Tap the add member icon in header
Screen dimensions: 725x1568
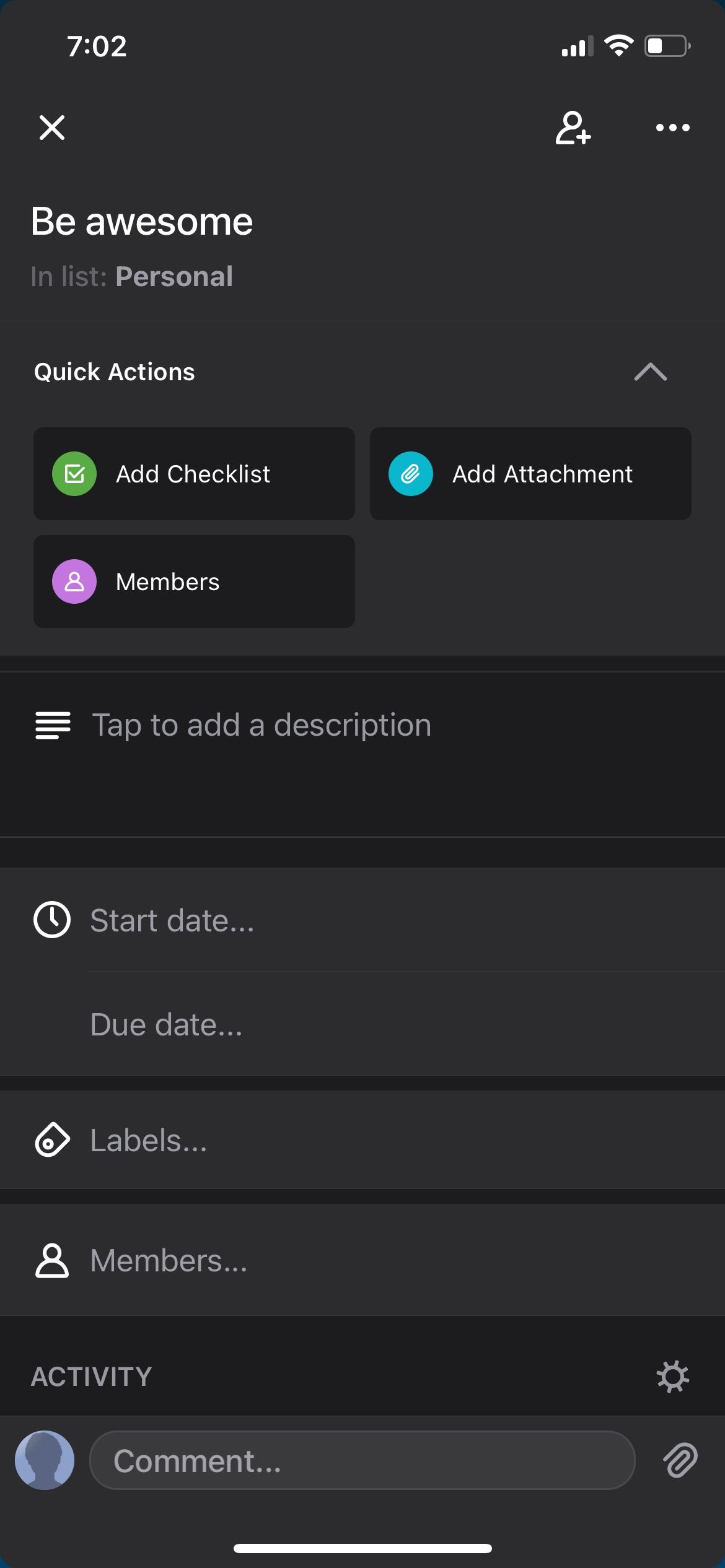(573, 128)
